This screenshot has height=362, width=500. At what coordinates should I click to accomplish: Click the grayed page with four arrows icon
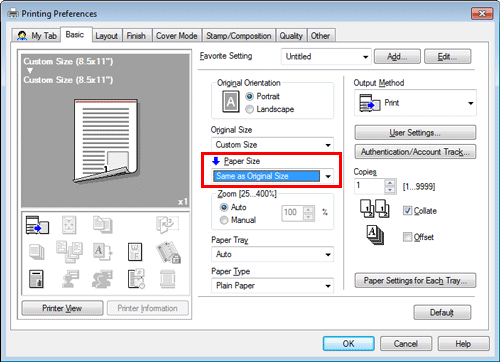(x=69, y=225)
